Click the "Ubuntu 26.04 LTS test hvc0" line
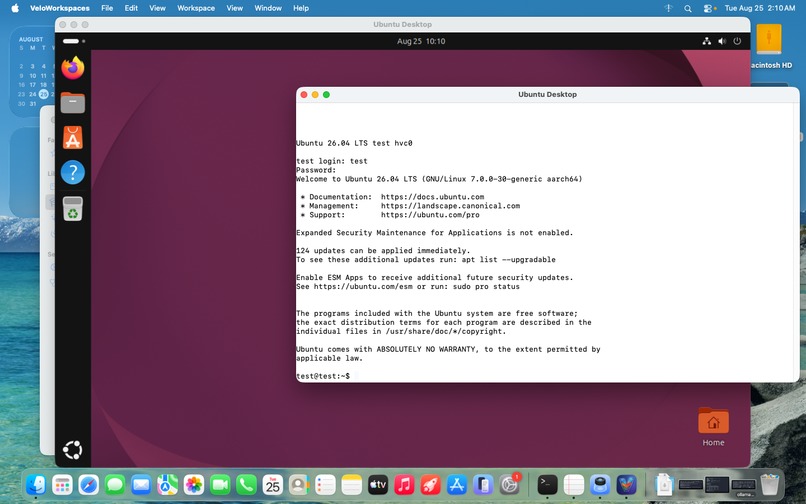The width and height of the screenshot is (806, 504). pos(354,143)
